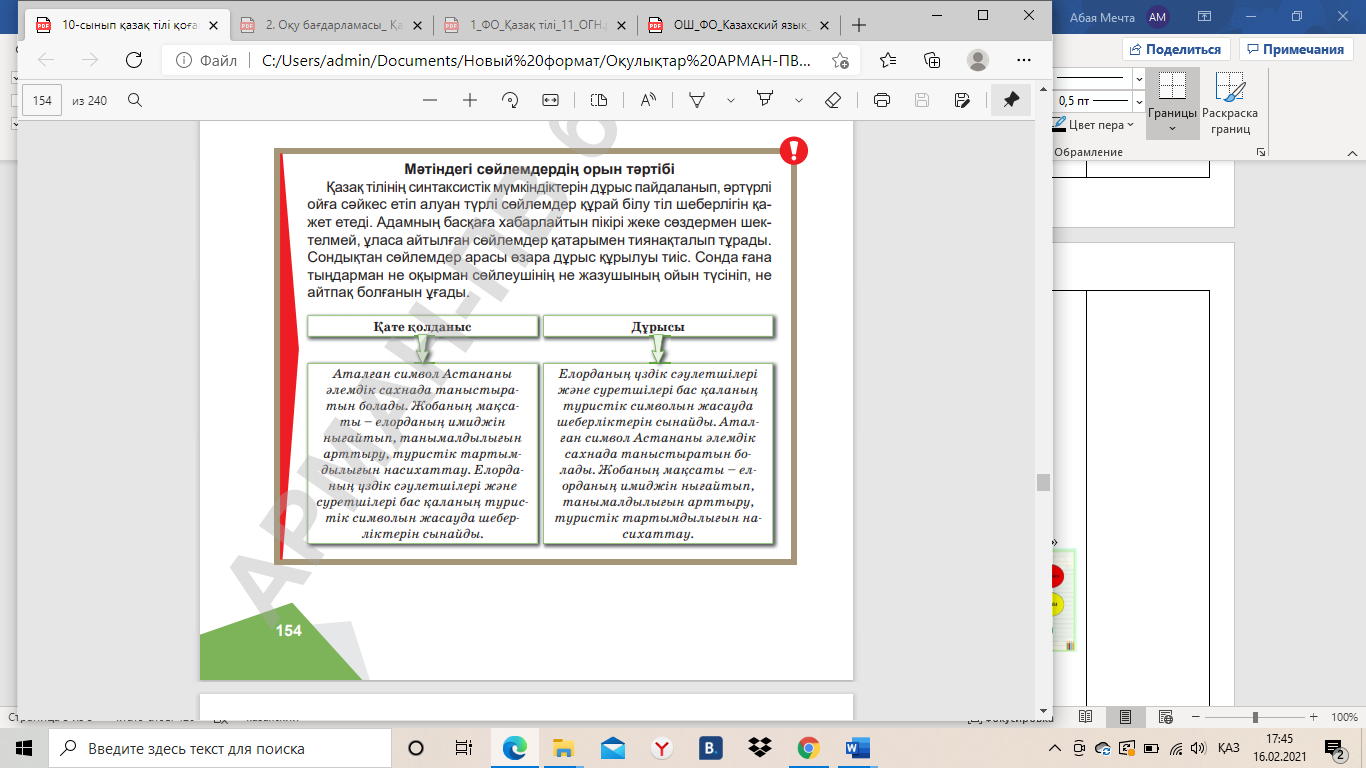Open Draw pen options dropdown
Viewport: 1366px width, 768px height.
[731, 100]
